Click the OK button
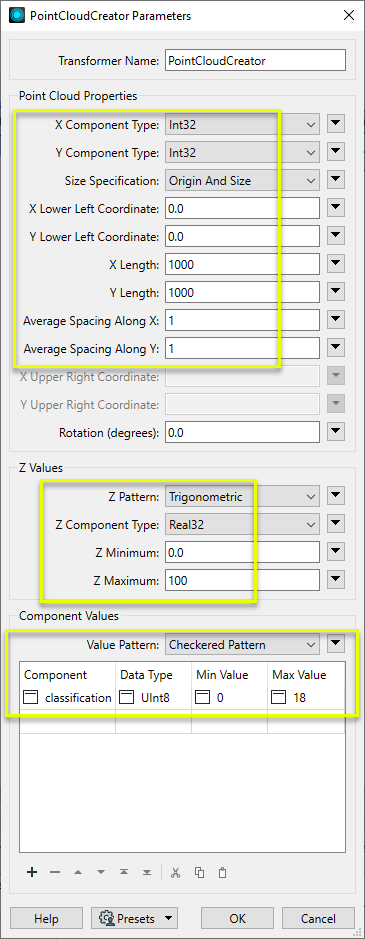The height and width of the screenshot is (939, 365). (x=237, y=919)
